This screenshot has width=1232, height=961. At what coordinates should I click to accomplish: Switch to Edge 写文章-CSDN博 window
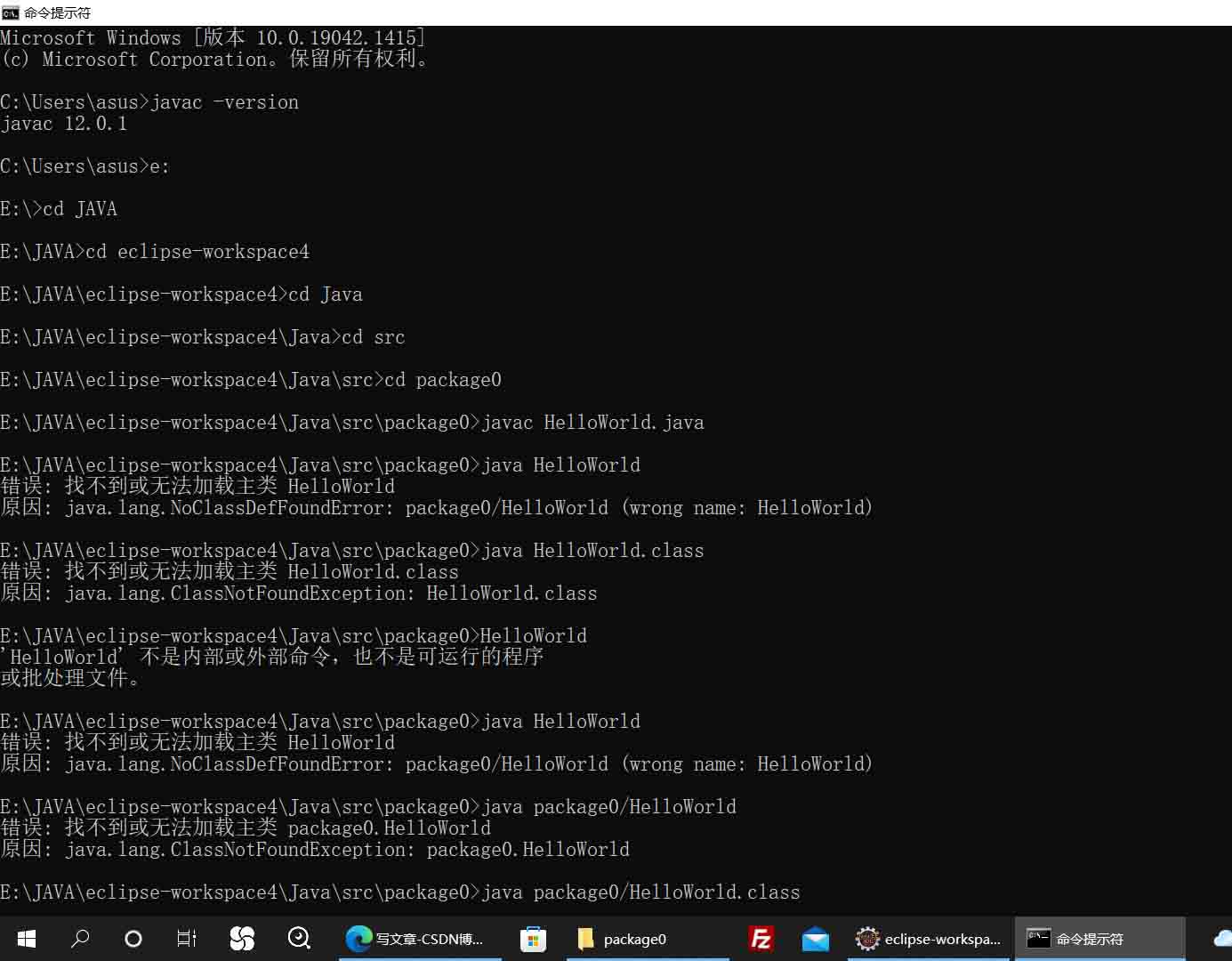click(419, 939)
